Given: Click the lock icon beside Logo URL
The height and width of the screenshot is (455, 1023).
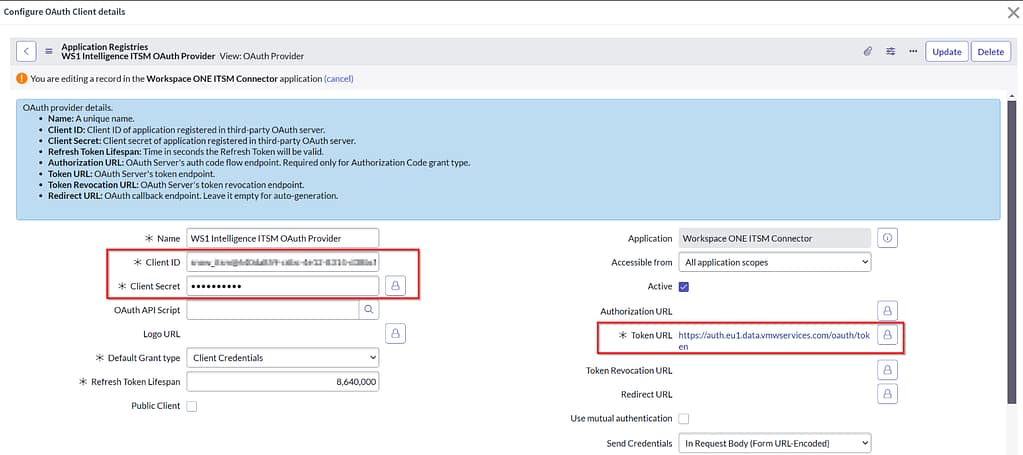Looking at the screenshot, I should [395, 333].
